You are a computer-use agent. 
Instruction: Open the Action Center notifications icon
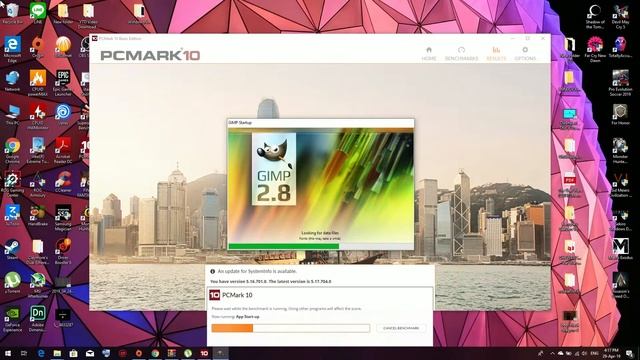coord(630,353)
